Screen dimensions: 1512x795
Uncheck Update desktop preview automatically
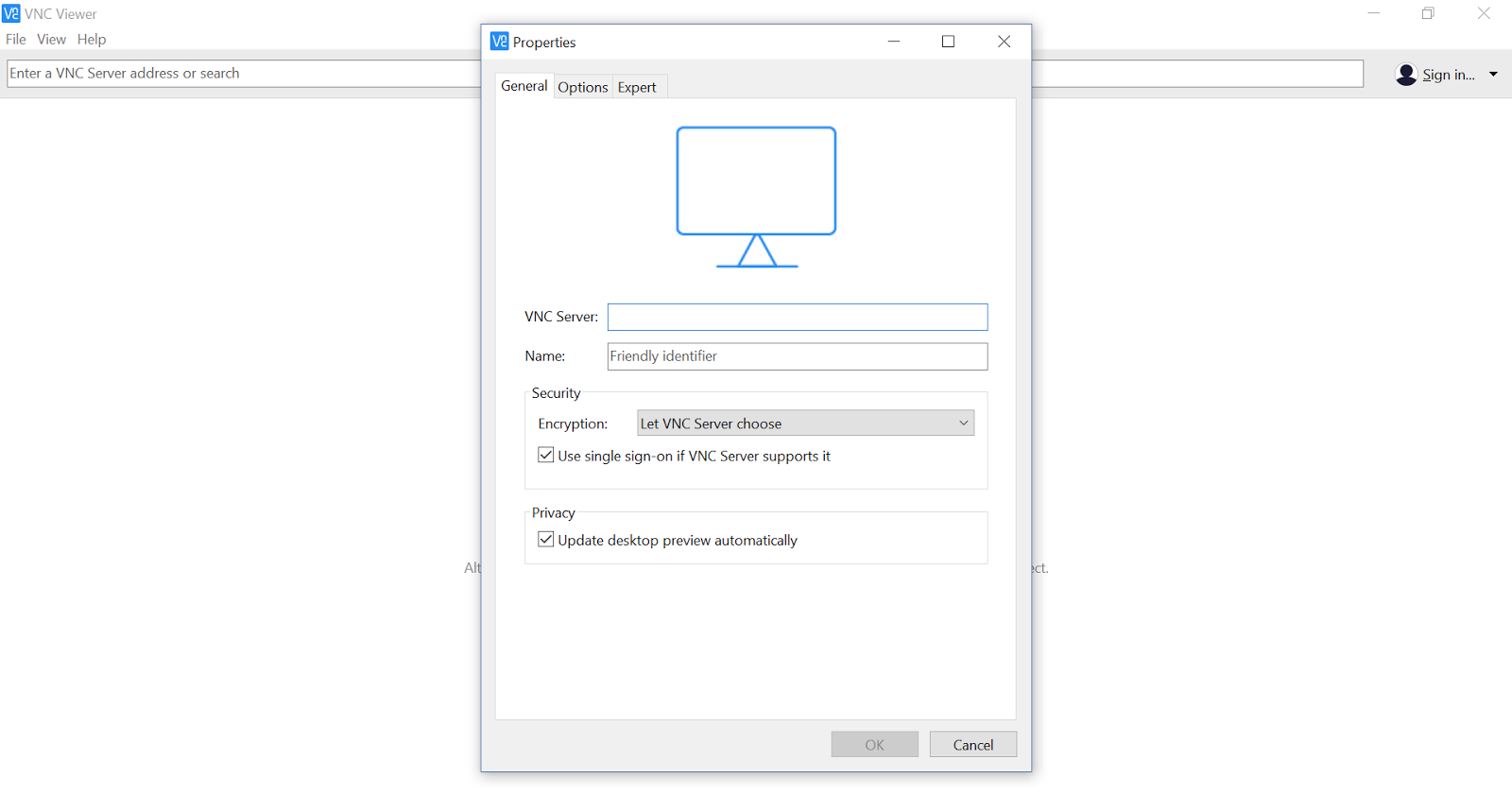(546, 539)
